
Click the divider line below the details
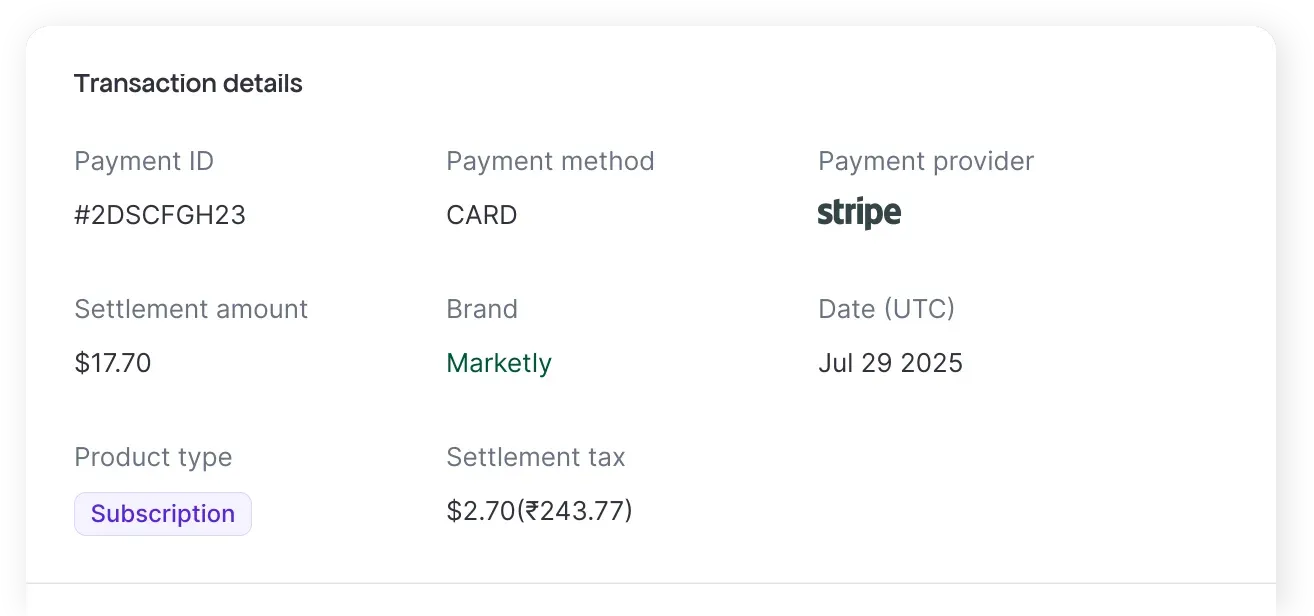tap(650, 583)
